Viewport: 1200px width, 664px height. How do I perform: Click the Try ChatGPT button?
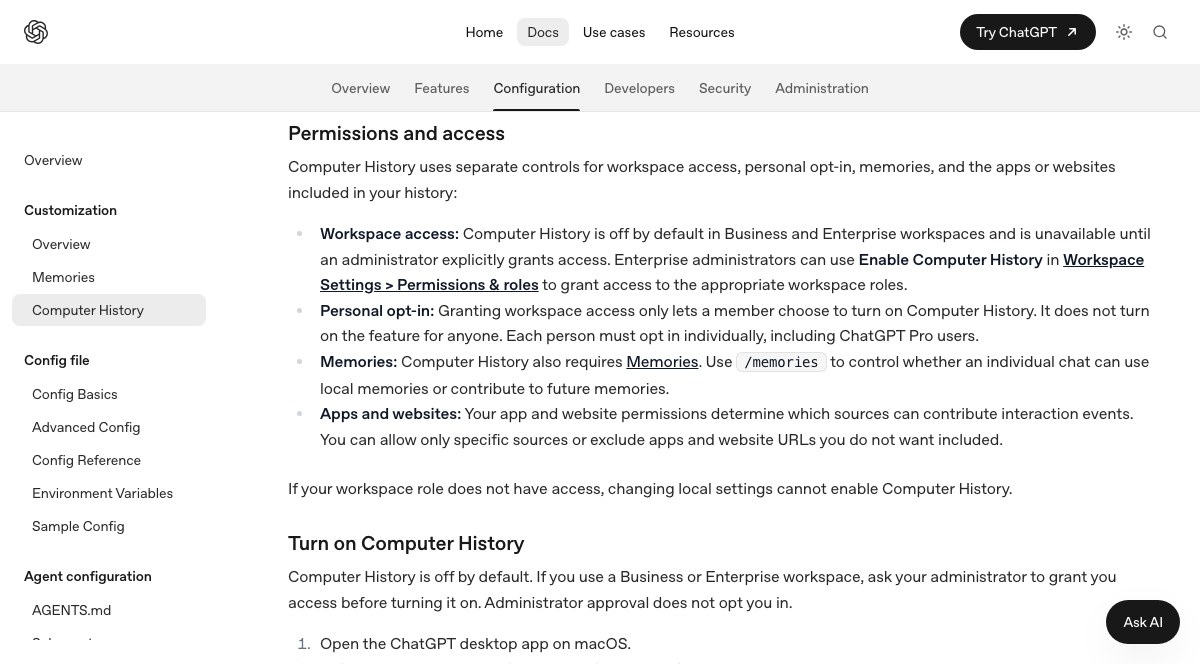click(x=1027, y=32)
